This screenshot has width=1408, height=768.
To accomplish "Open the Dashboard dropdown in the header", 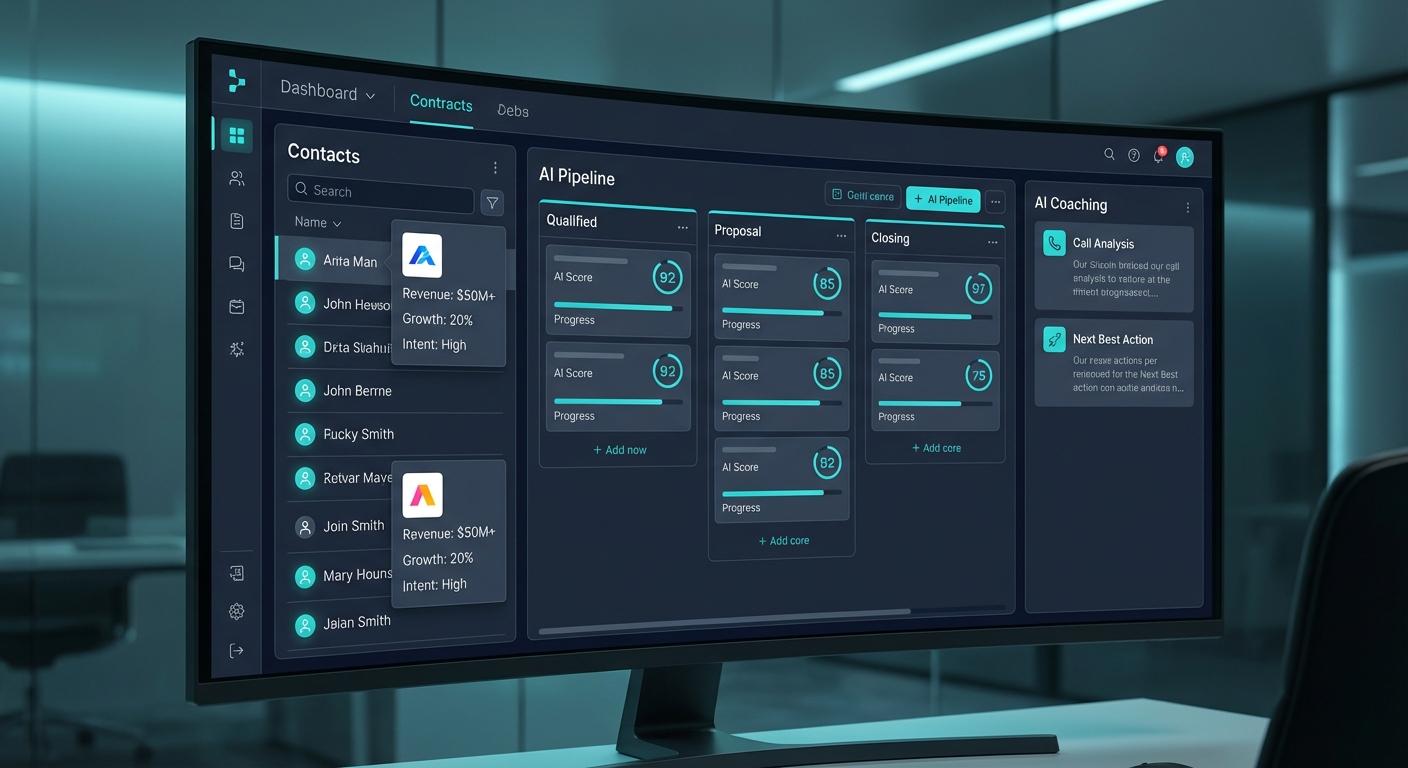I will 370,95.
